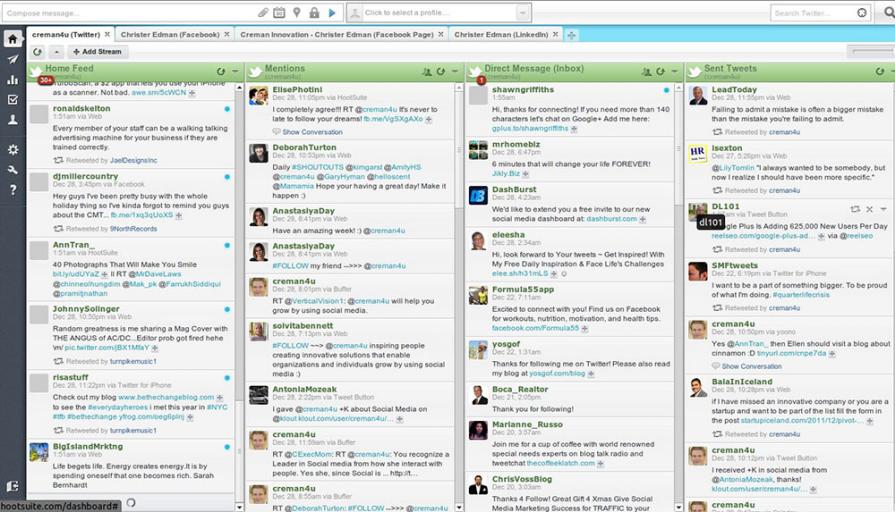Screen dimensions: 895x512
Task: Click the 30+ new tweets badge
Action: tap(46, 80)
